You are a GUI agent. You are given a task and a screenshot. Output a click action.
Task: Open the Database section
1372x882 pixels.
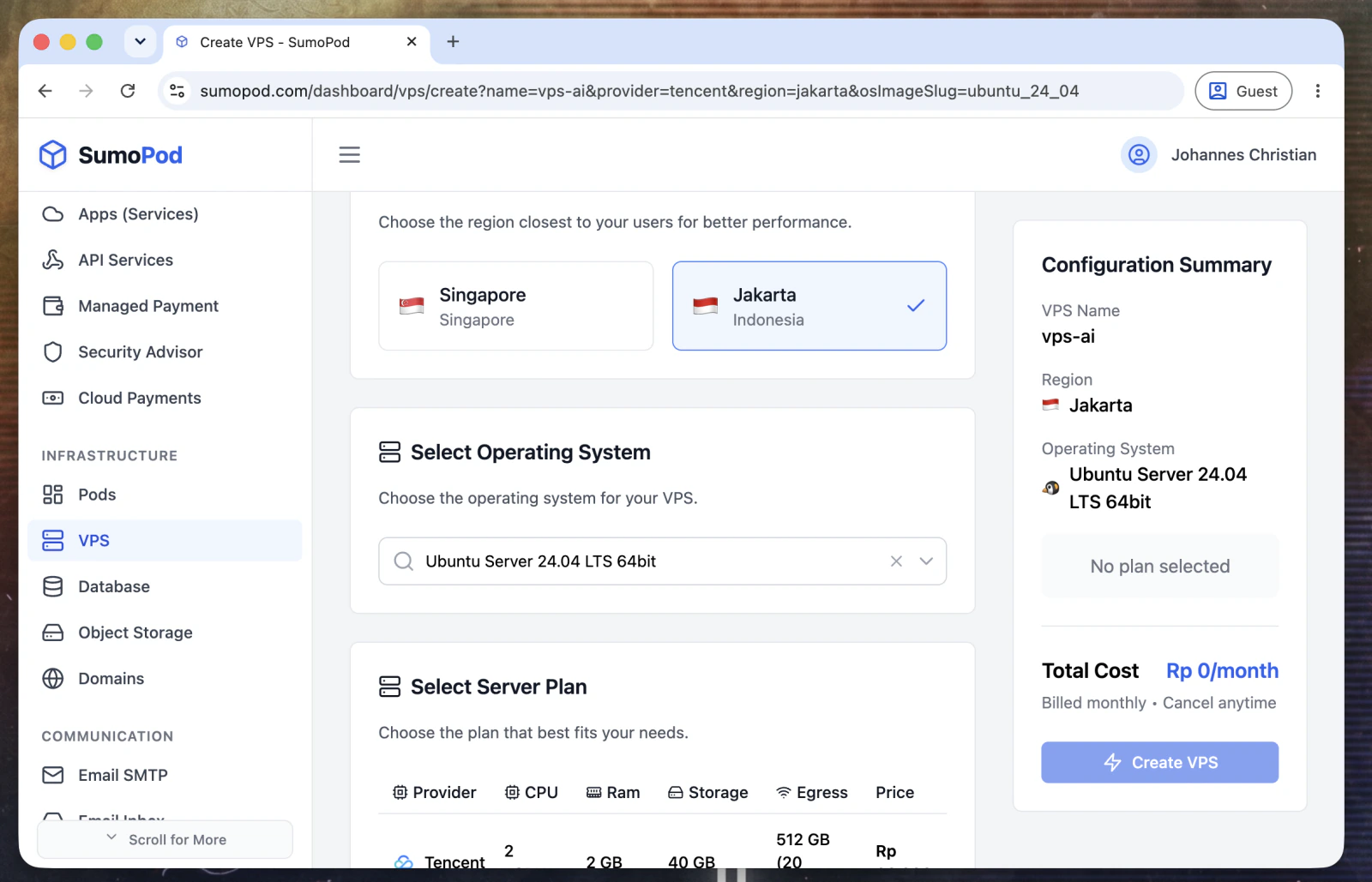point(165,587)
